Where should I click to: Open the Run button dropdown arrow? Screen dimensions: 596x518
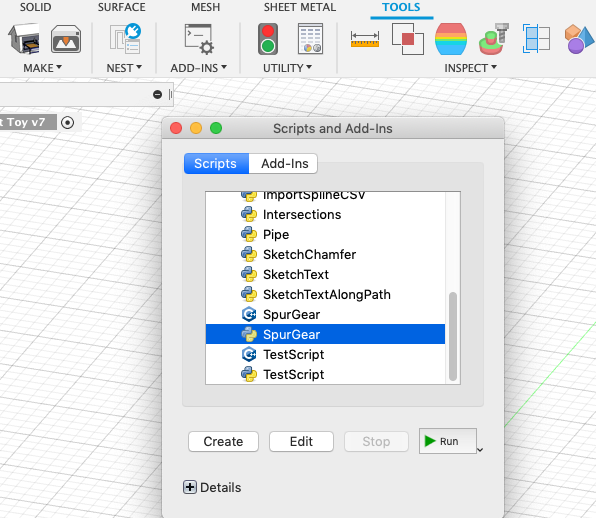[480, 450]
